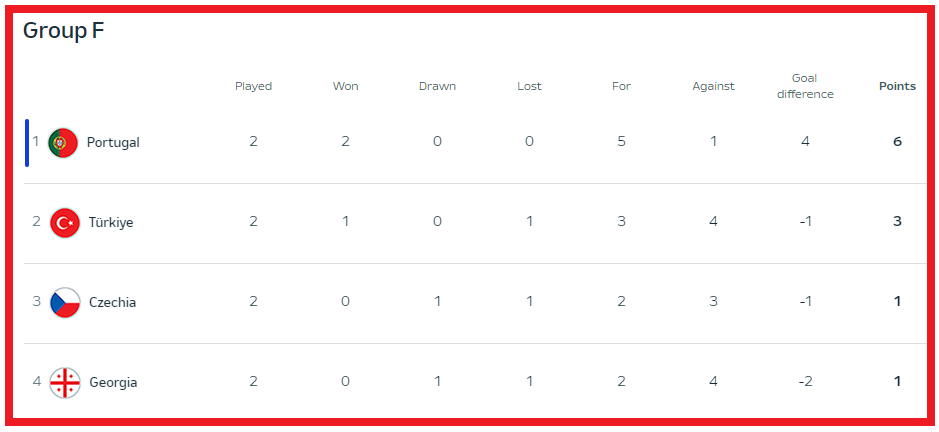Viewport: 939px width, 432px height.
Task: Click the Played column header
Action: (x=253, y=86)
